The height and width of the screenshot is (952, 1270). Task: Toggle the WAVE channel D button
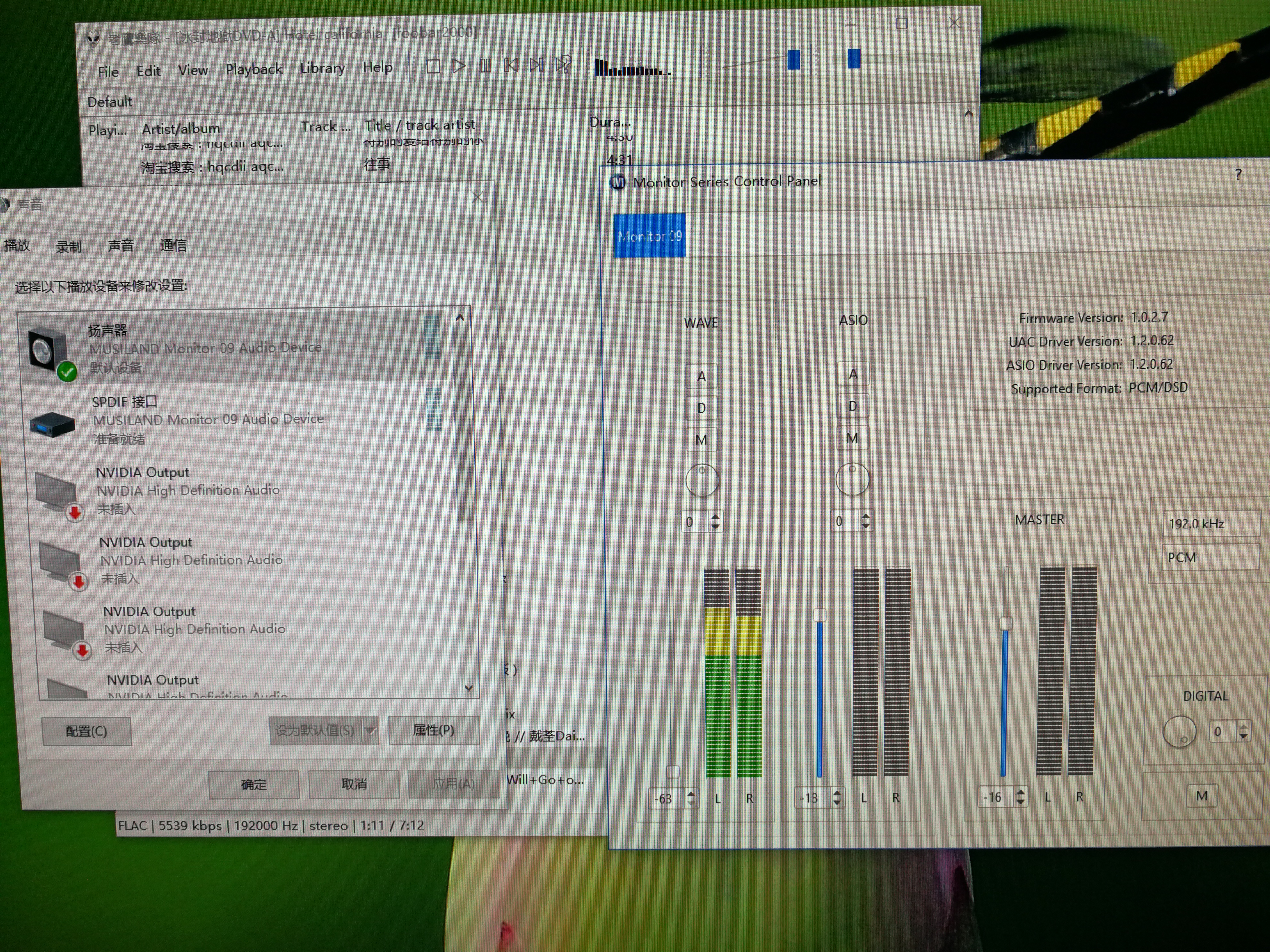point(701,408)
